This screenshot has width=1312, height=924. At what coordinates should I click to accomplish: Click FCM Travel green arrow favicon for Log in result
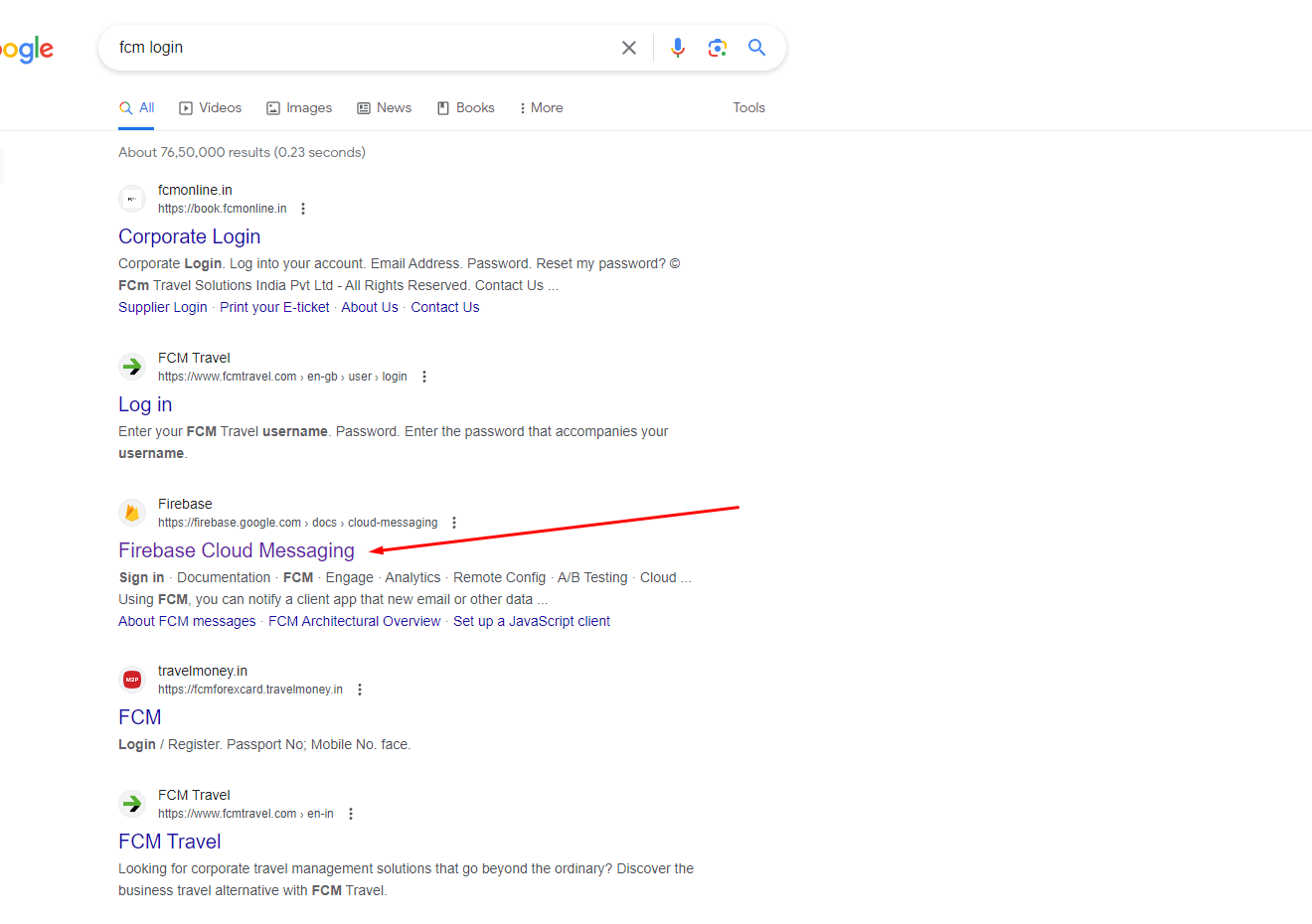tap(132, 367)
